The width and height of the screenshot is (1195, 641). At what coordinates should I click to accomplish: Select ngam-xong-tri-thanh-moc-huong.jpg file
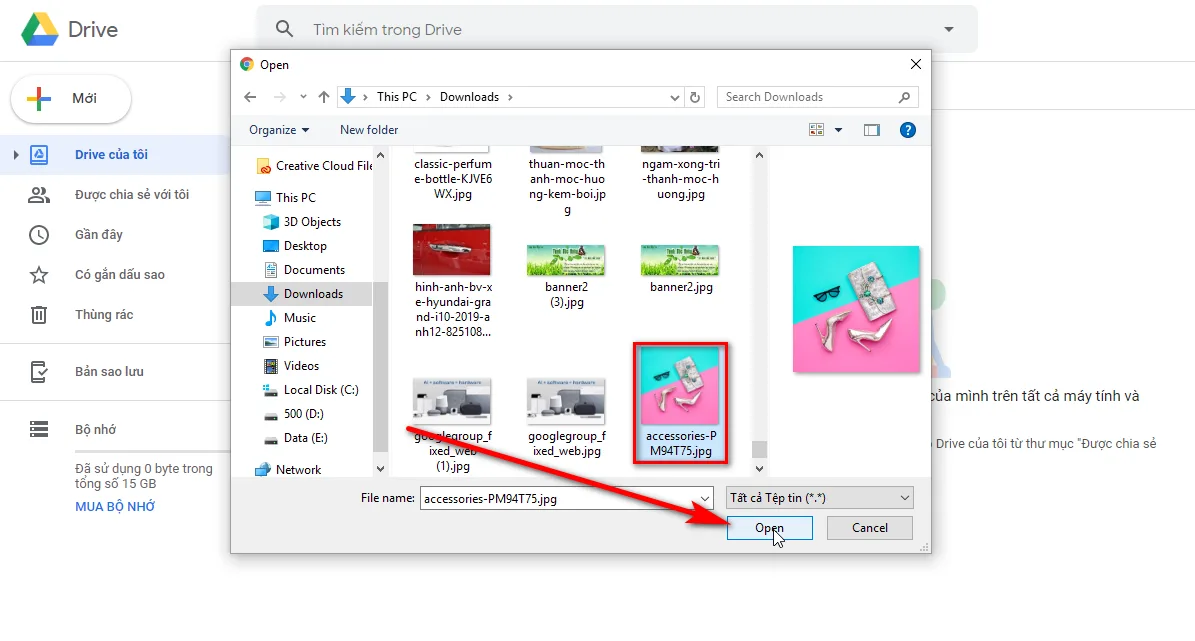(681, 173)
